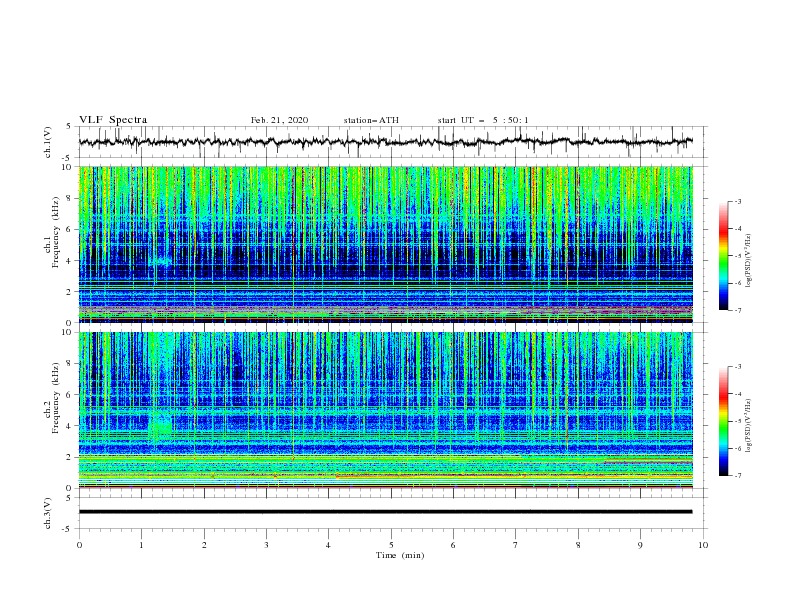Click the "-3" label on the ch.1 color bar
Image resolution: width=792 pixels, height=612 pixels.
click(x=737, y=201)
